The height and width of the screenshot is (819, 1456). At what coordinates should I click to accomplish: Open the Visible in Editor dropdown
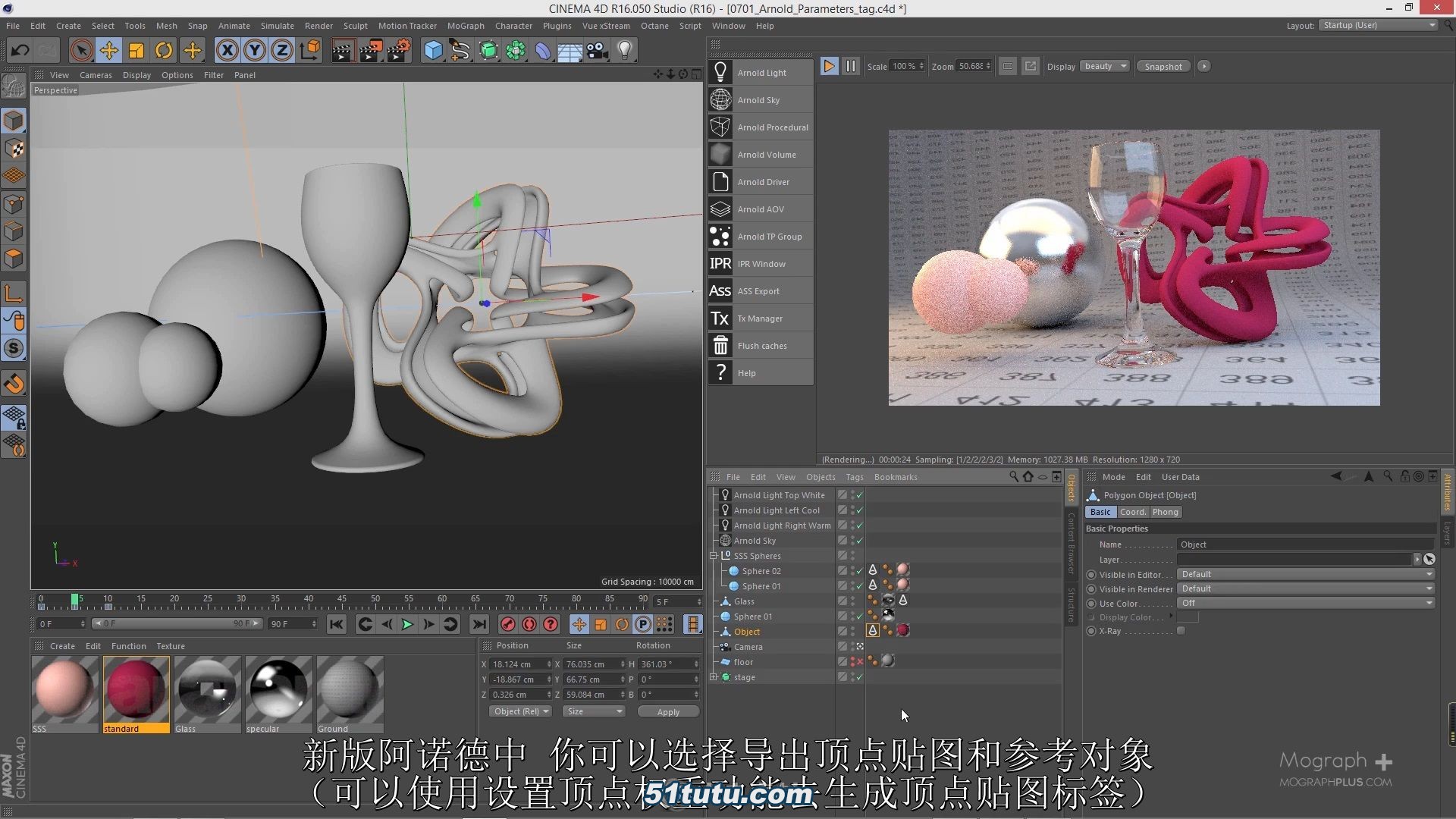pyautogui.click(x=1306, y=574)
